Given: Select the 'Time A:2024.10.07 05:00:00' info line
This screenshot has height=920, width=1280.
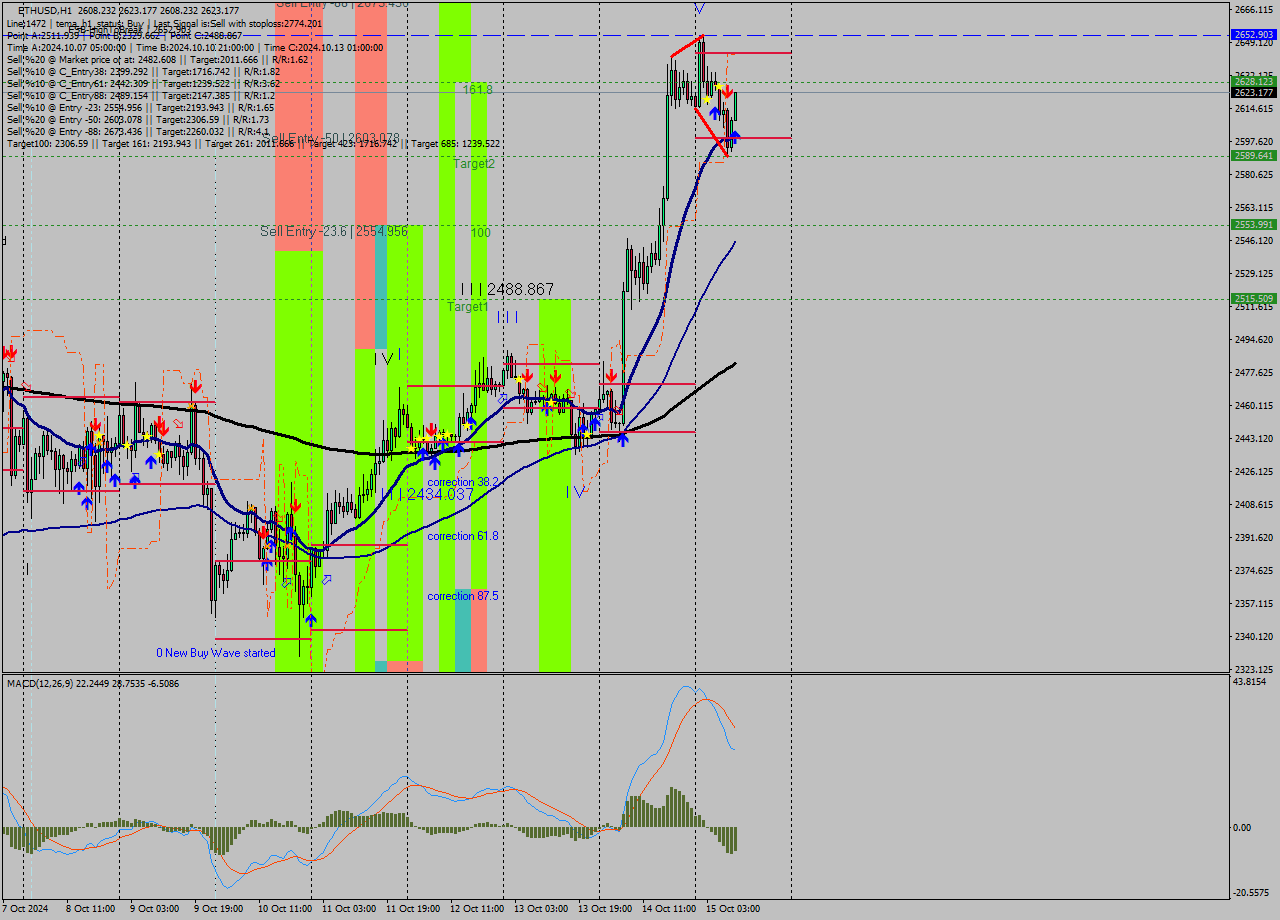Looking at the screenshot, I should (195, 47).
